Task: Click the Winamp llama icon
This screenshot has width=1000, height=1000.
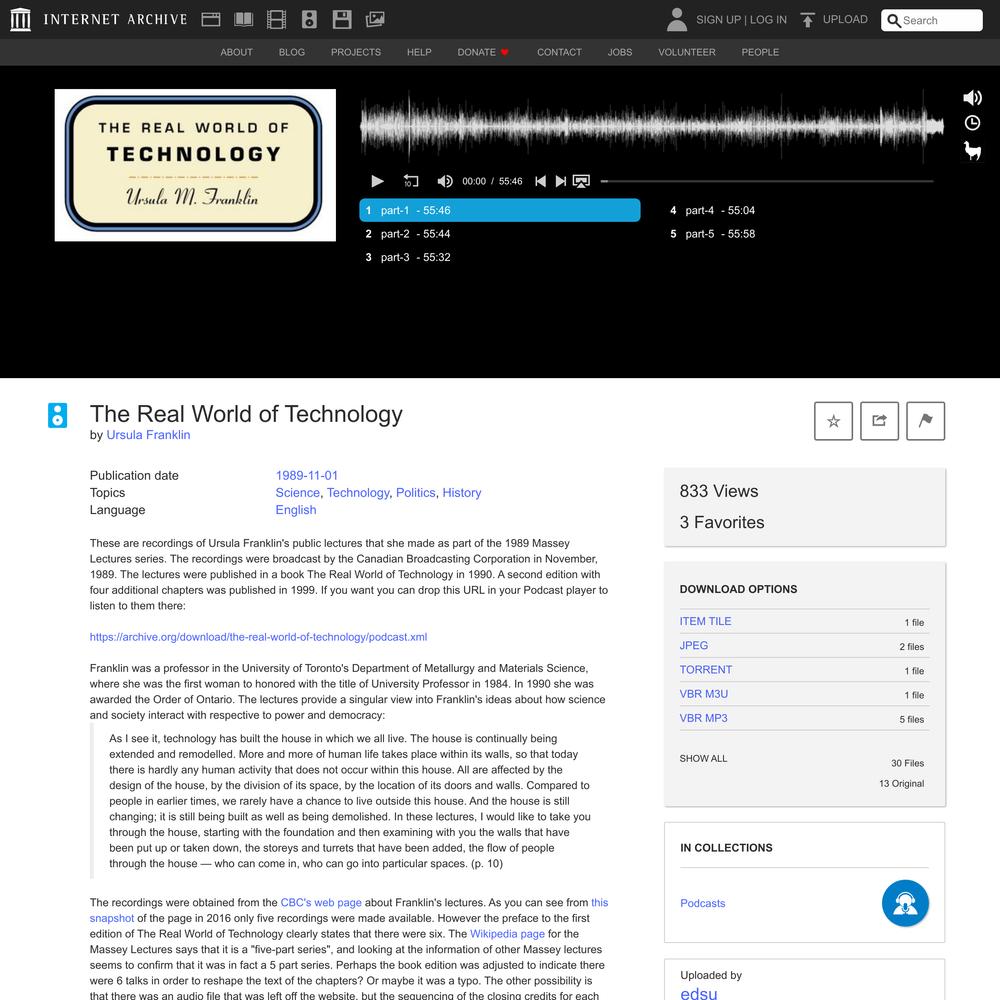Action: pos(972,151)
